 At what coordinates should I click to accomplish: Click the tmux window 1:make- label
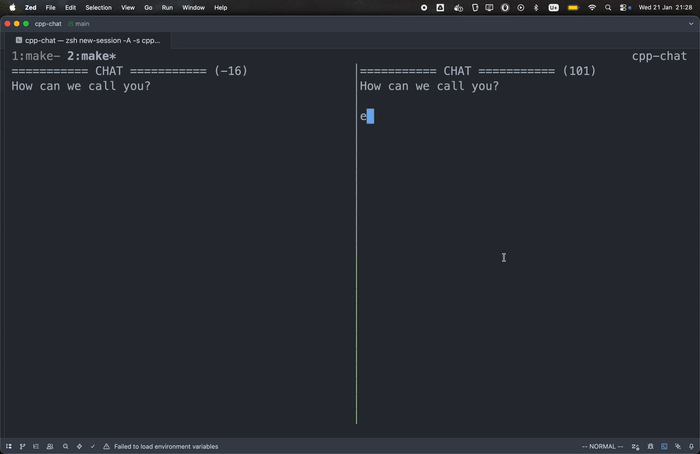[x=36, y=56]
